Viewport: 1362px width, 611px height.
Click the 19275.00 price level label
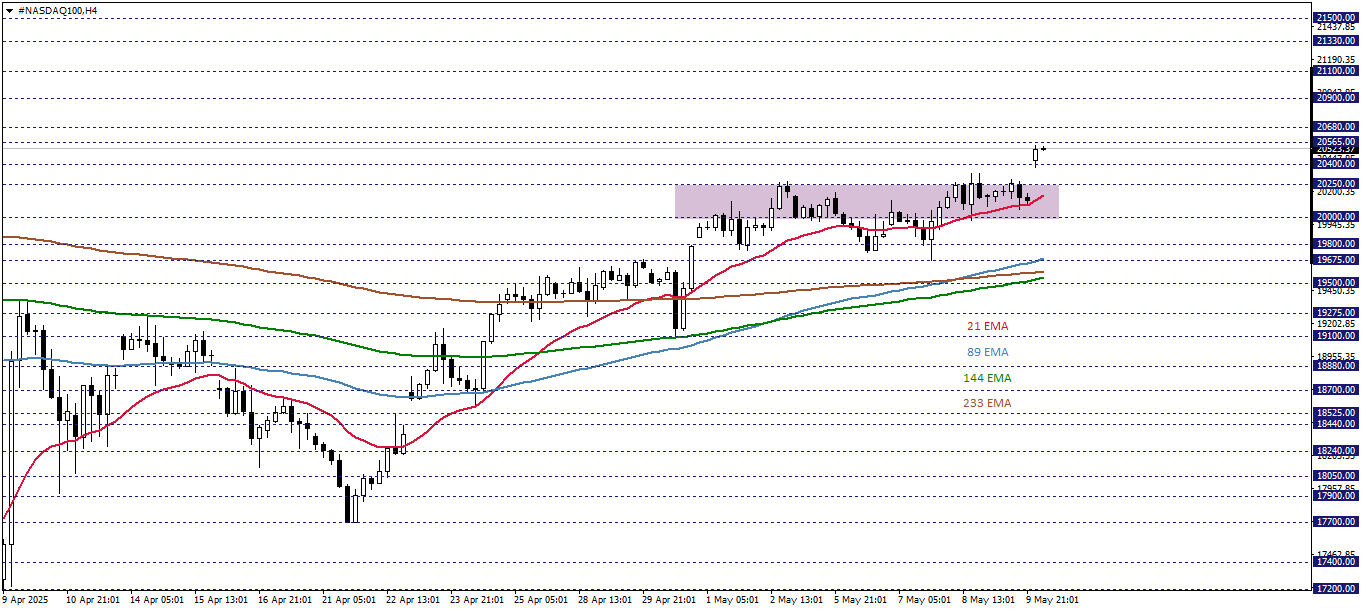[x=1337, y=313]
